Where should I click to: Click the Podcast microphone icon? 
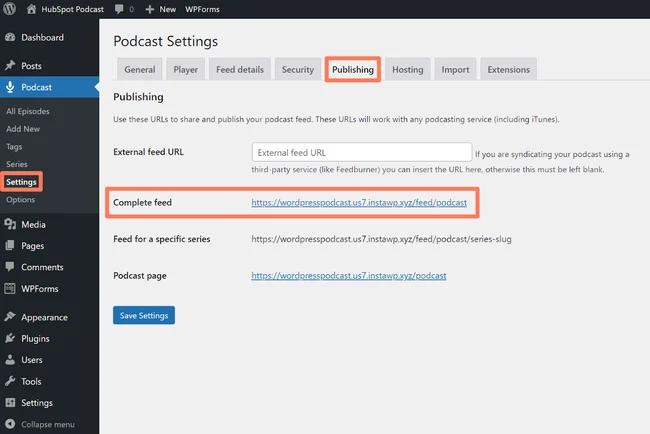(x=10, y=87)
